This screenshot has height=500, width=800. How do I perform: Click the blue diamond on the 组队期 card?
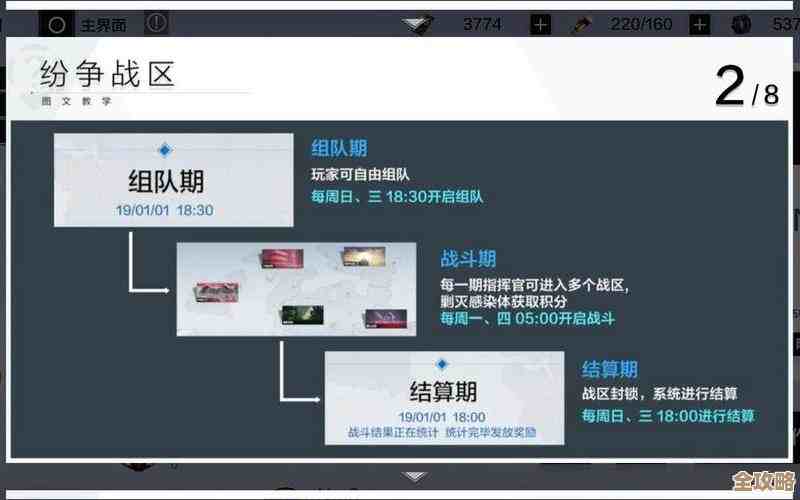click(x=165, y=150)
